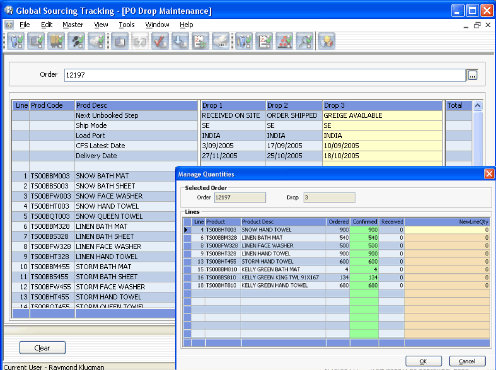The image size is (496, 370).
Task: Click the magnifying glass with check toolbar icon
Action: tap(305, 41)
